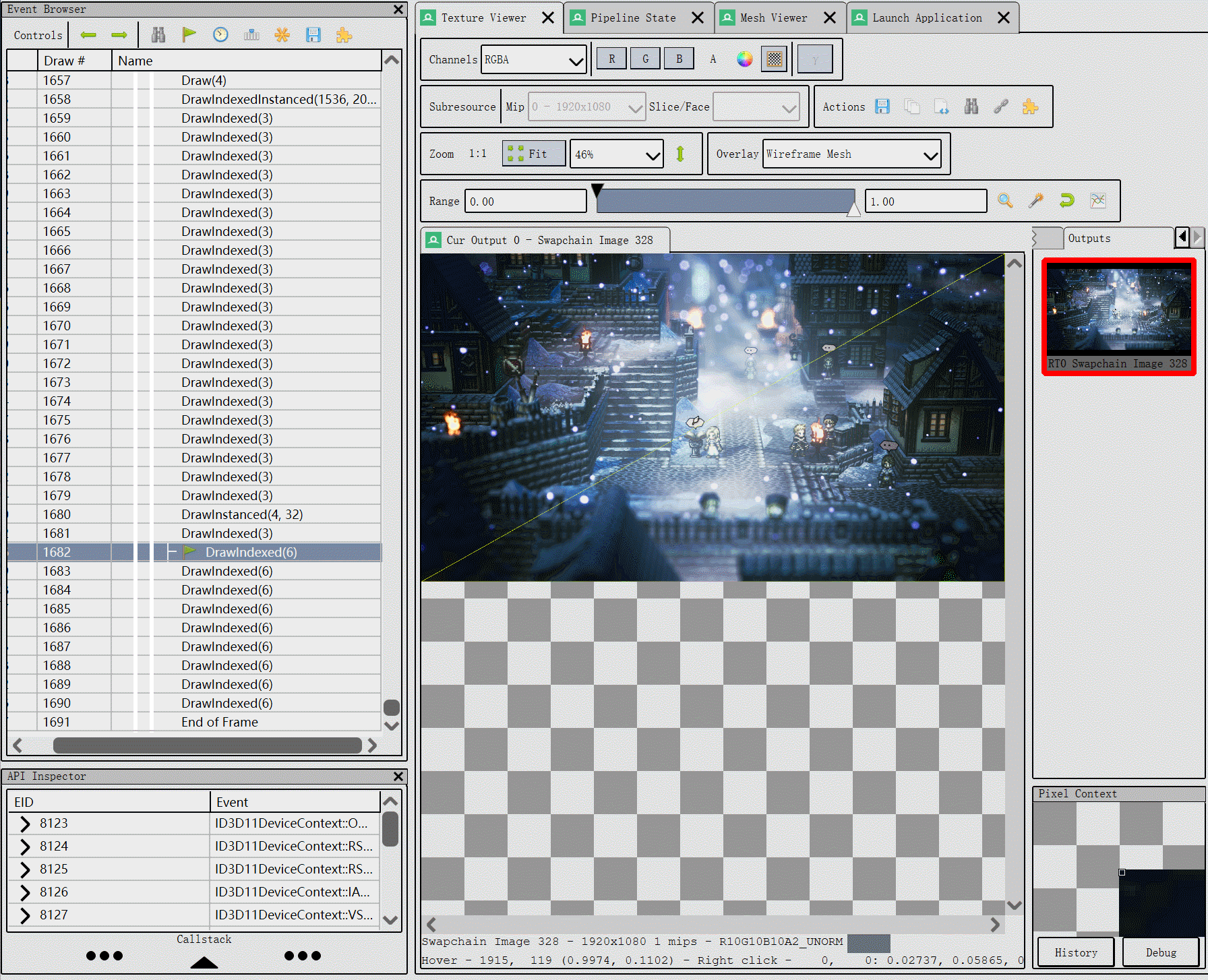Click the puzzle piece icon in Actions group
This screenshot has height=980, width=1208.
coord(1031,106)
